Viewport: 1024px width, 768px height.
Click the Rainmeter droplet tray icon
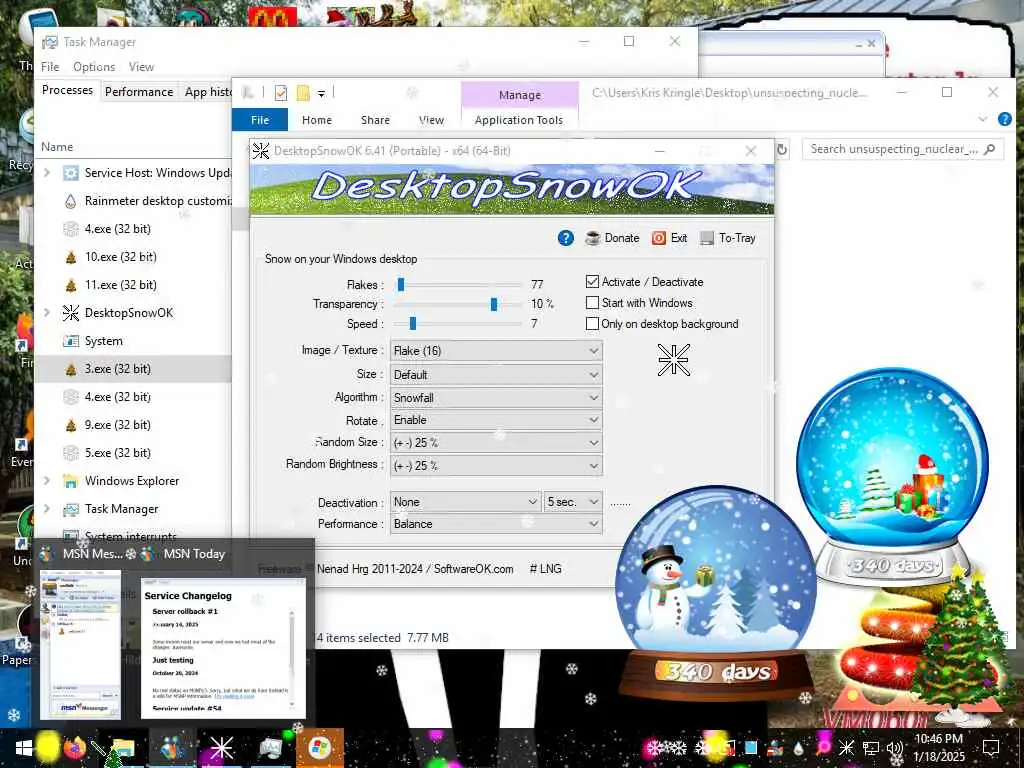click(798, 748)
